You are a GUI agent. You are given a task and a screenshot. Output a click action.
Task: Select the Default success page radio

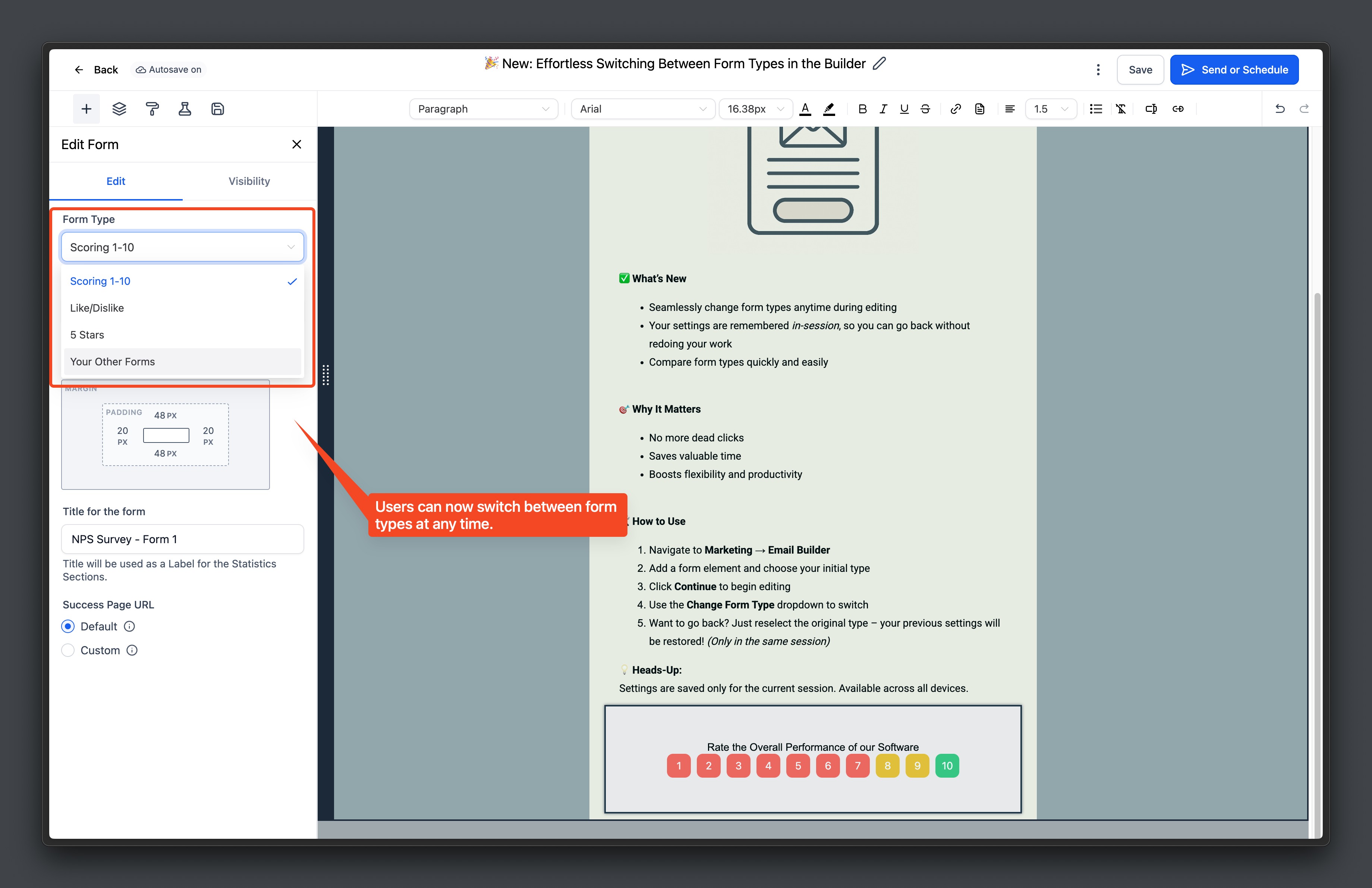pyautogui.click(x=68, y=626)
